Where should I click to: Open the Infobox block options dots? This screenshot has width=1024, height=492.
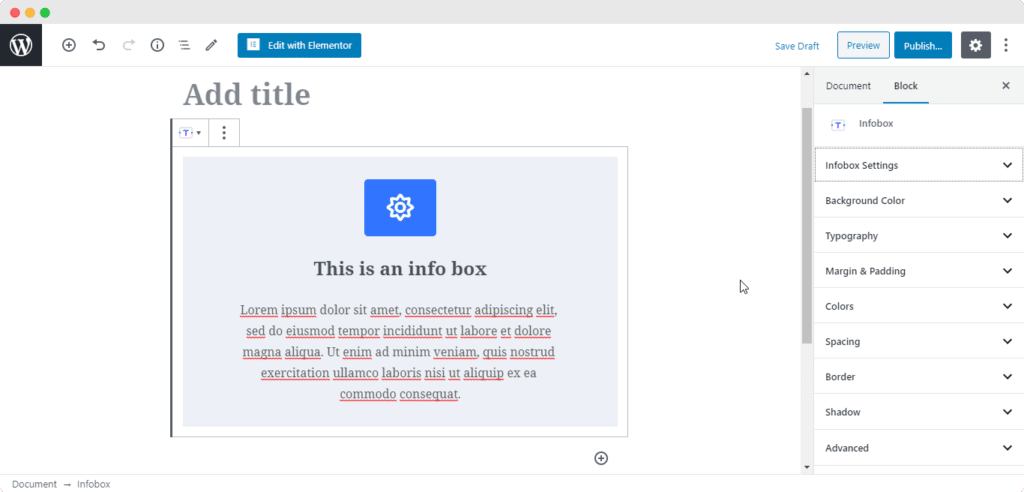(224, 132)
